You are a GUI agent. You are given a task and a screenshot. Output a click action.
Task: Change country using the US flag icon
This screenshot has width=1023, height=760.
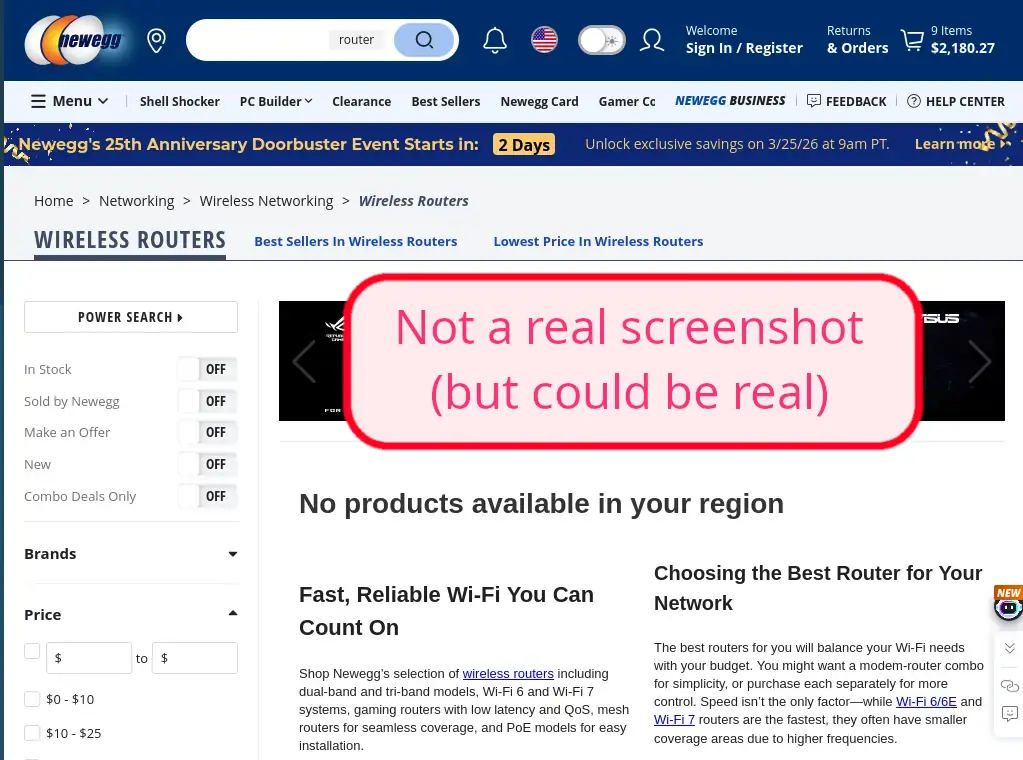point(544,40)
